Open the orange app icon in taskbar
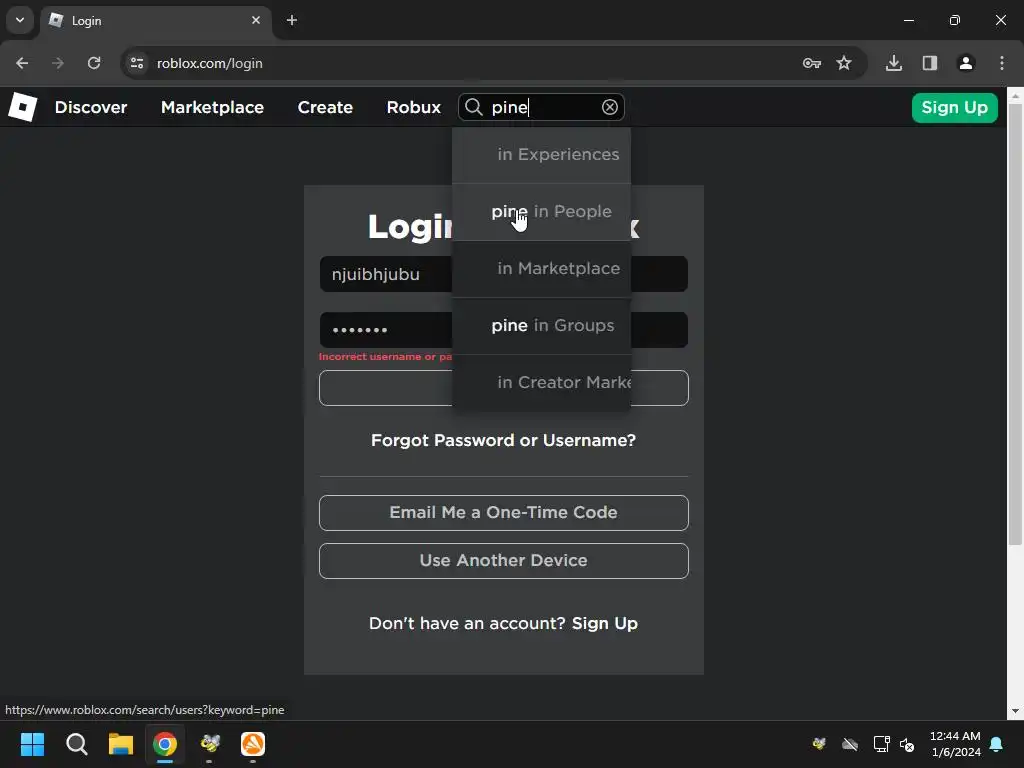Viewport: 1024px width, 768px height. (x=253, y=744)
